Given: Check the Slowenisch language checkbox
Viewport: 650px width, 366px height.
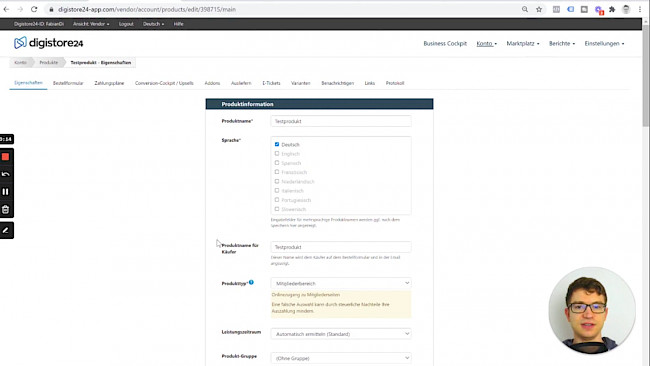Looking at the screenshot, I should point(277,209).
